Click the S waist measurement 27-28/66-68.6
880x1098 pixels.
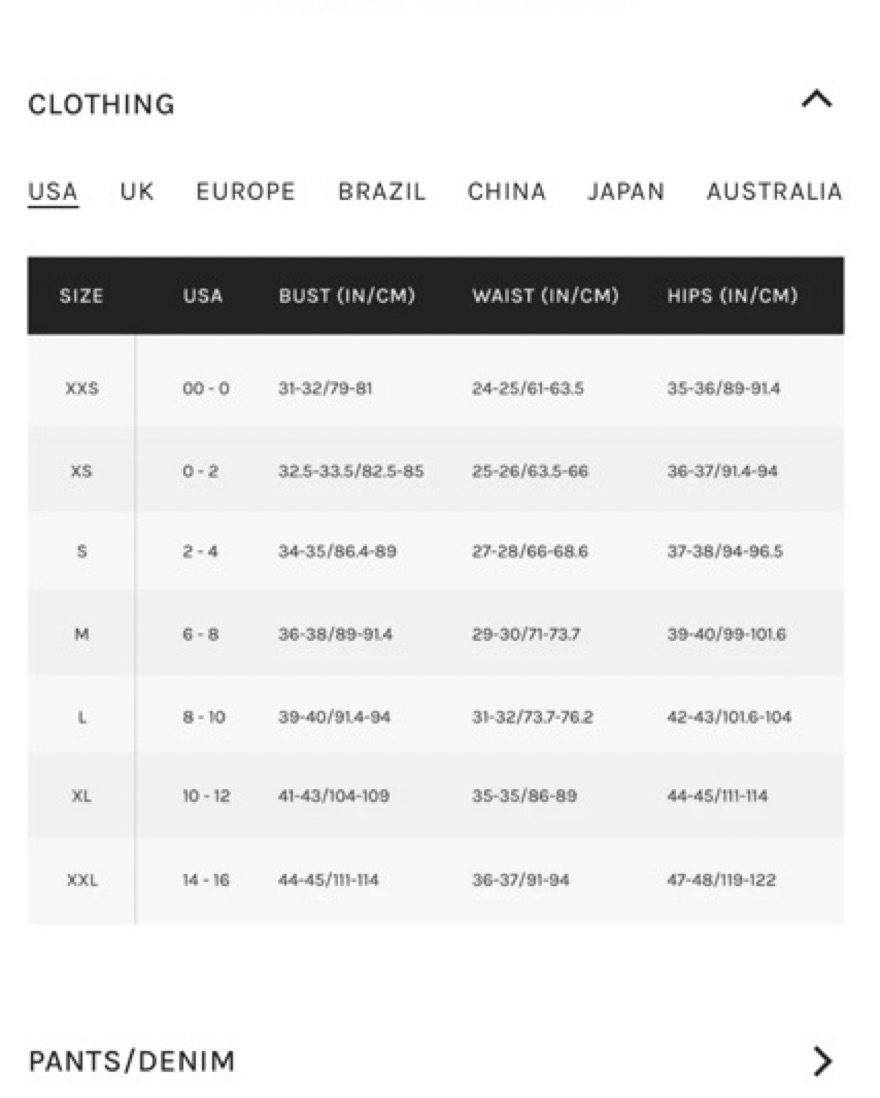[x=530, y=552]
